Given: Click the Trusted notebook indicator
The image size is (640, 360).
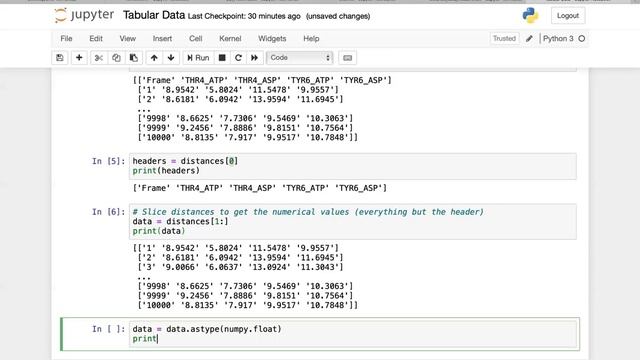Looking at the screenshot, I should coord(504,38).
